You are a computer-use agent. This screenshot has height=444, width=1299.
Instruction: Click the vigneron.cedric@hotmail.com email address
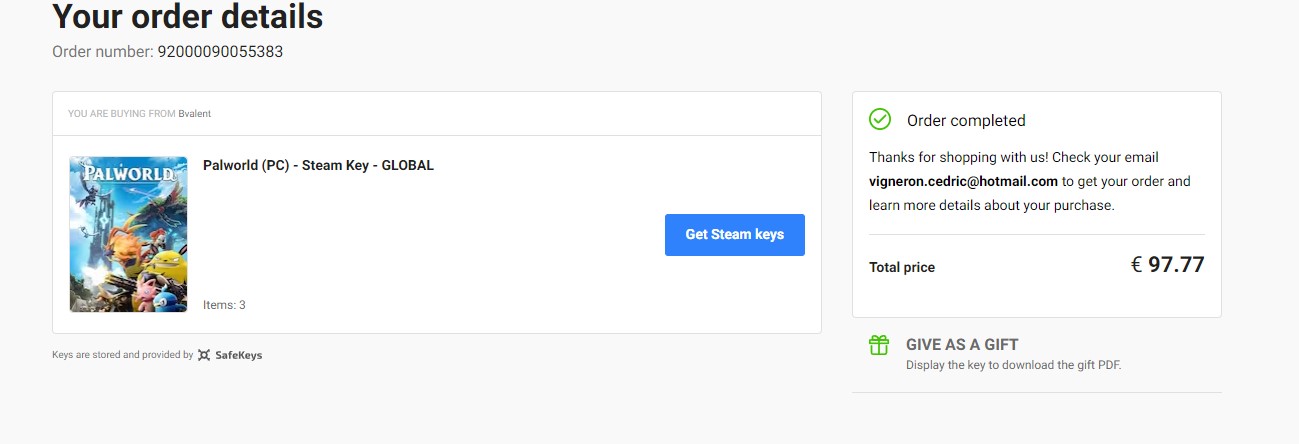coord(963,182)
